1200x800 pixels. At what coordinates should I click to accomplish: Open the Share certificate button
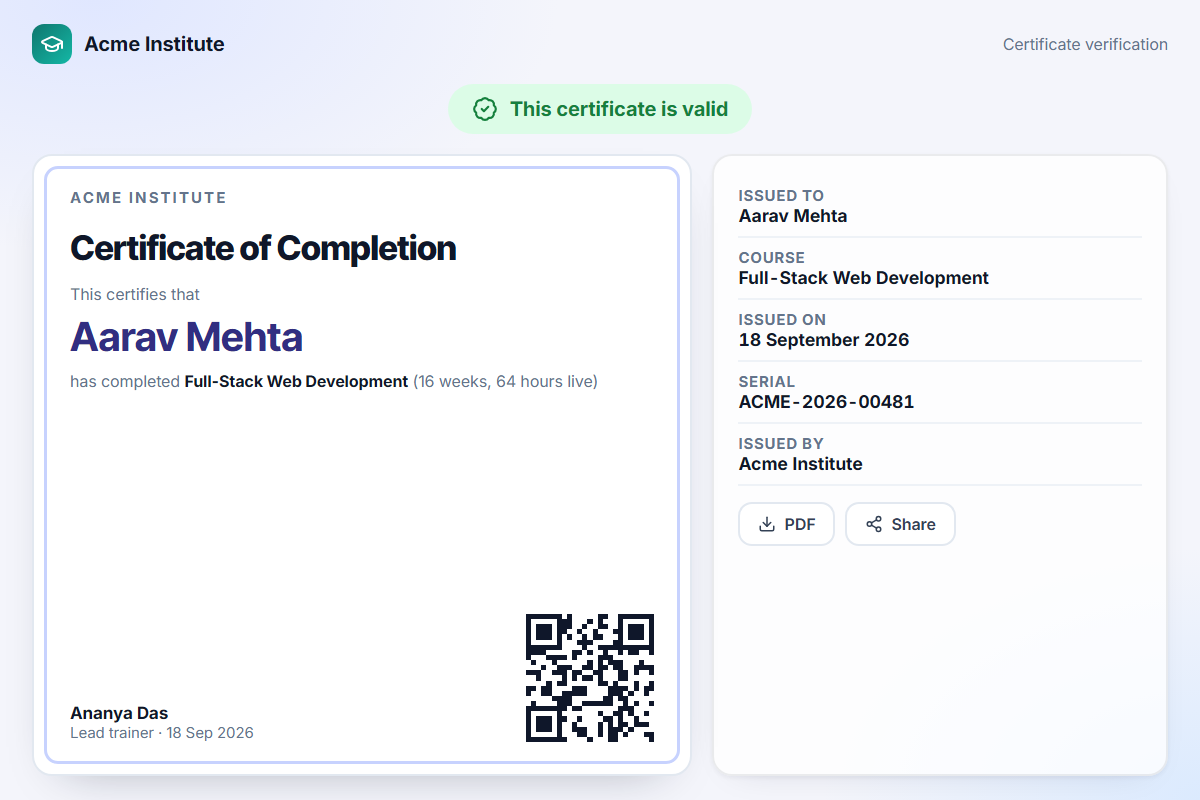click(x=900, y=524)
